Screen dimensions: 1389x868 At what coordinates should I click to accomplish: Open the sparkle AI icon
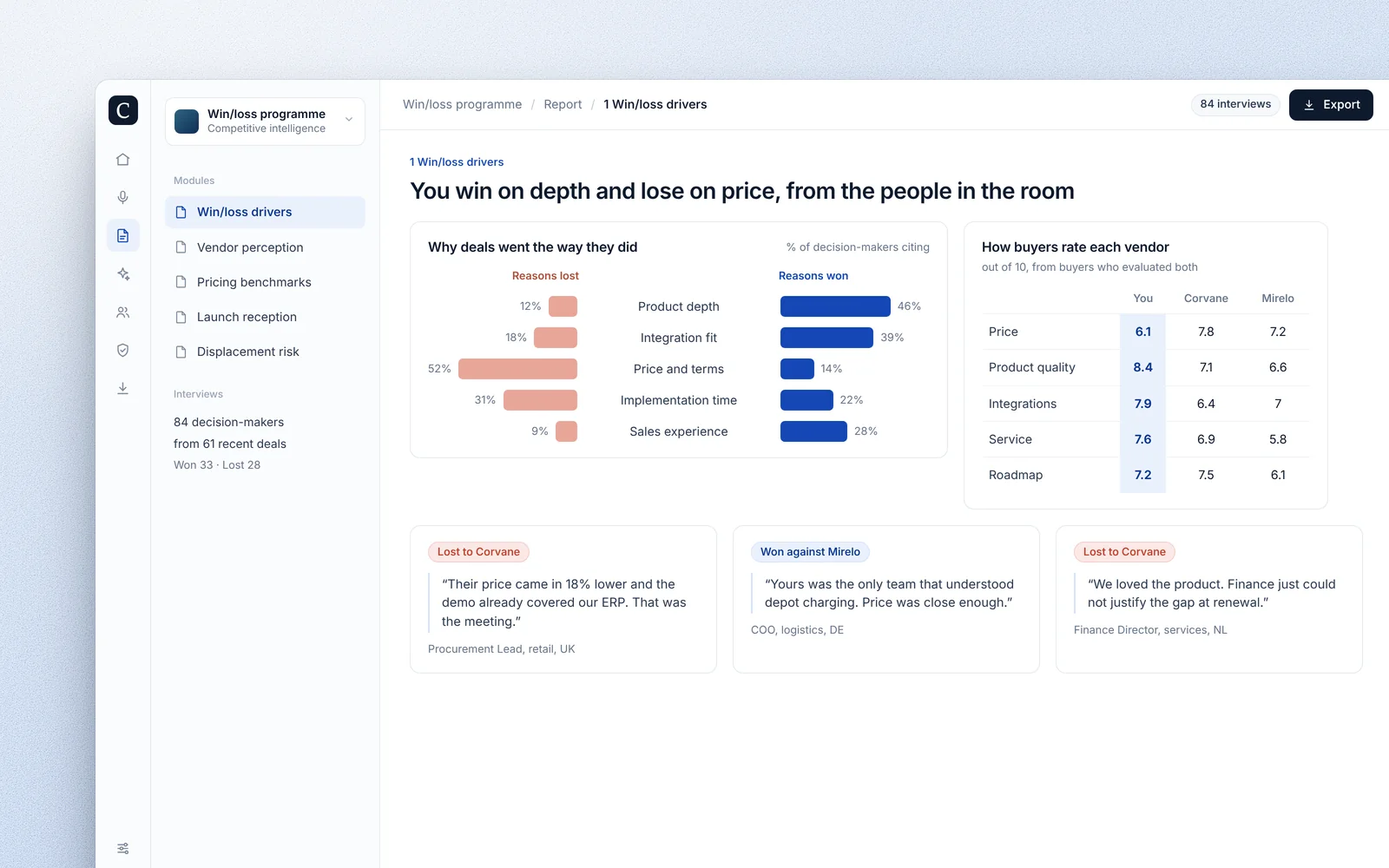(x=123, y=274)
